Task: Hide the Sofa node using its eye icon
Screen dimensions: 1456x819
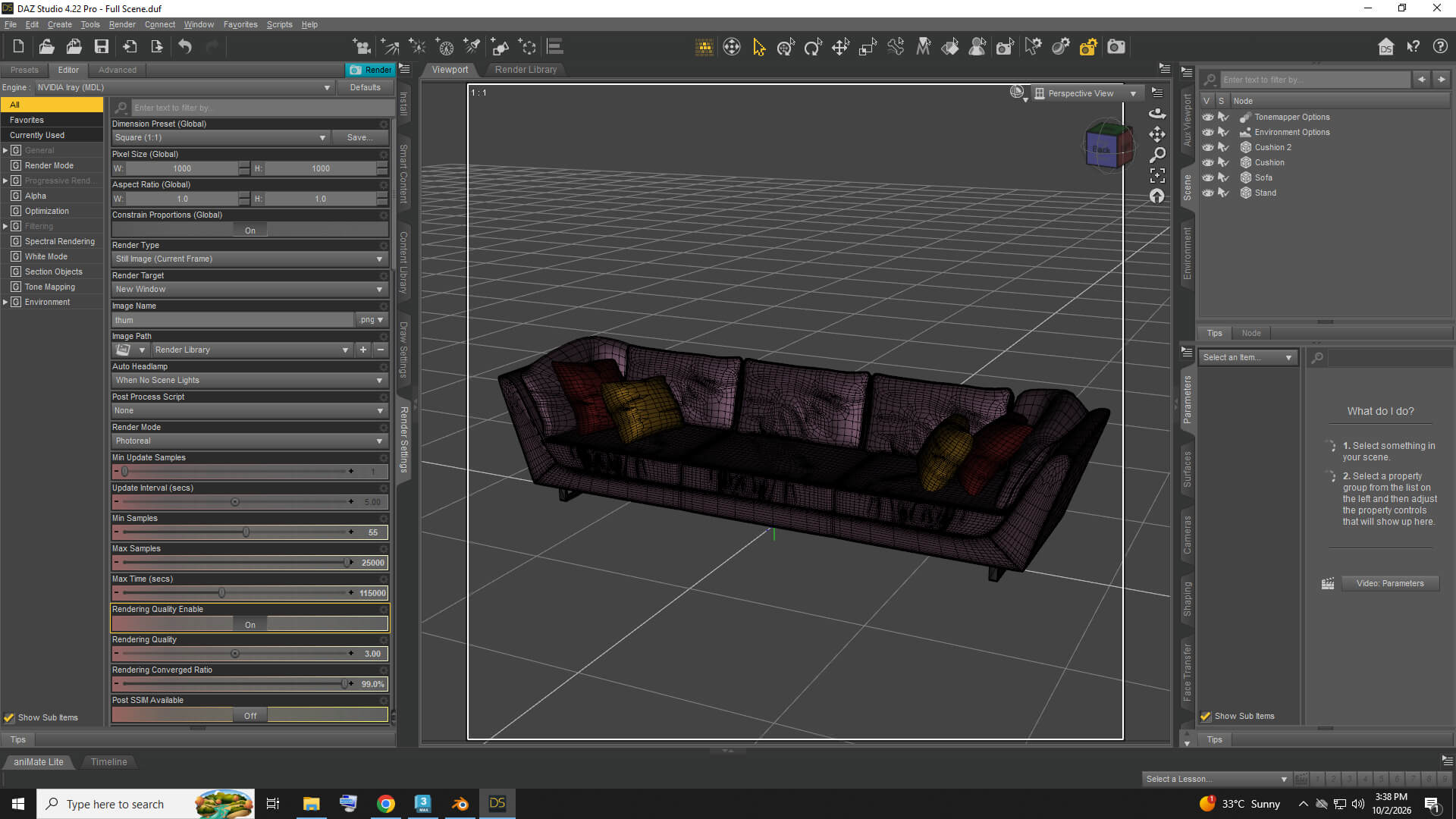Action: 1207,177
